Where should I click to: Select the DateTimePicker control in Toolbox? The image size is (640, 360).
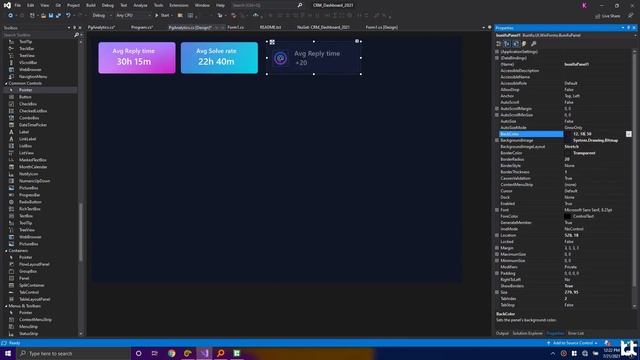click(x=33, y=125)
